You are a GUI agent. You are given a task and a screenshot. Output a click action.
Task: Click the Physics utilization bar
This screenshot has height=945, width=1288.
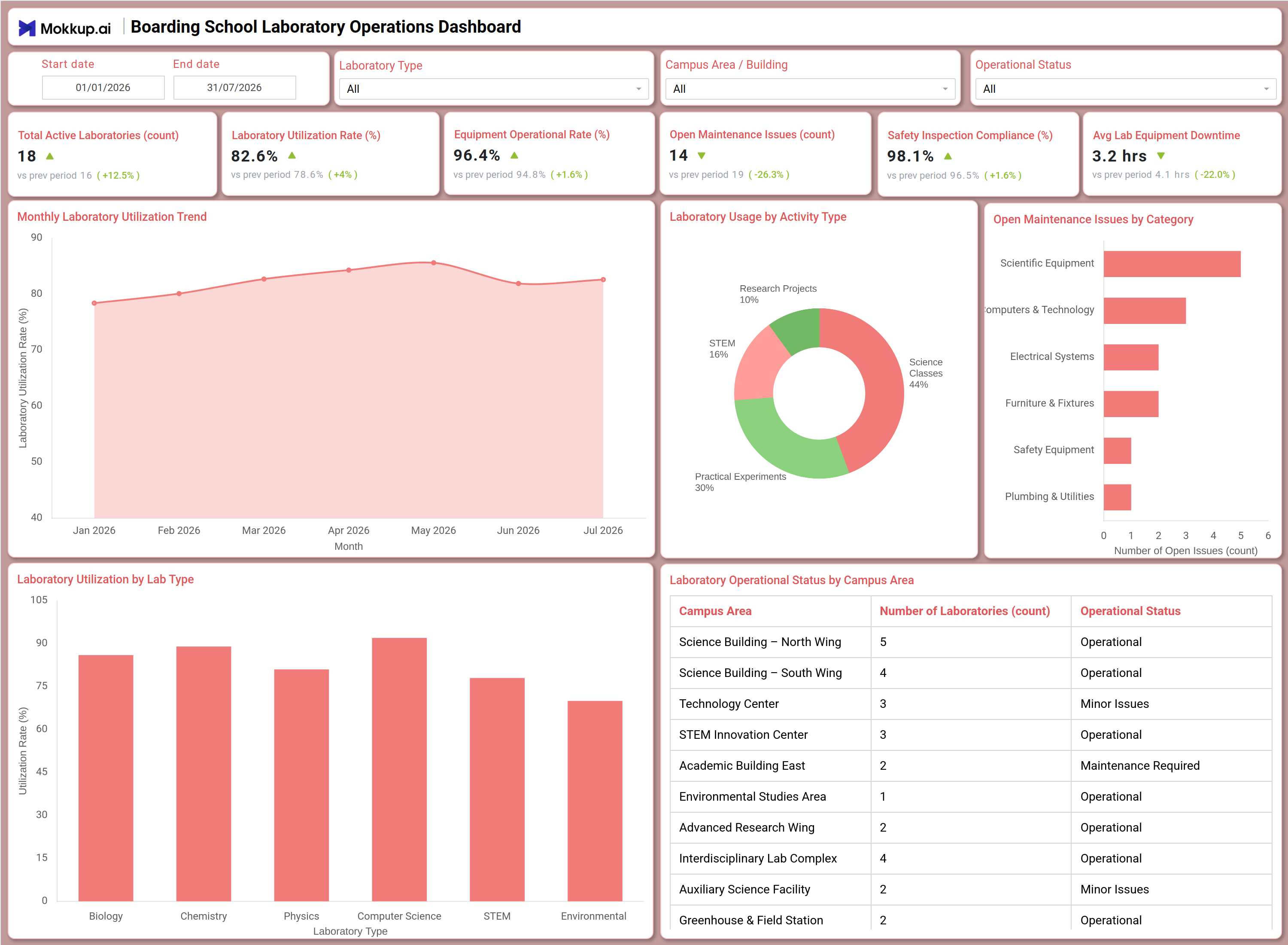(301, 785)
